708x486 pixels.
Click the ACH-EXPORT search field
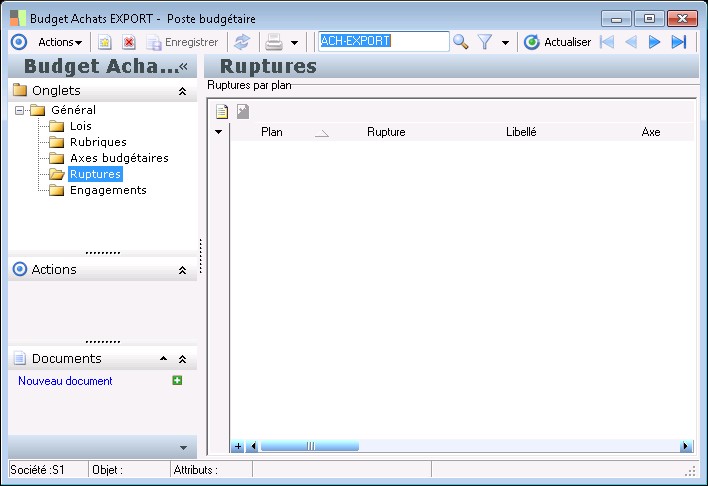click(384, 41)
